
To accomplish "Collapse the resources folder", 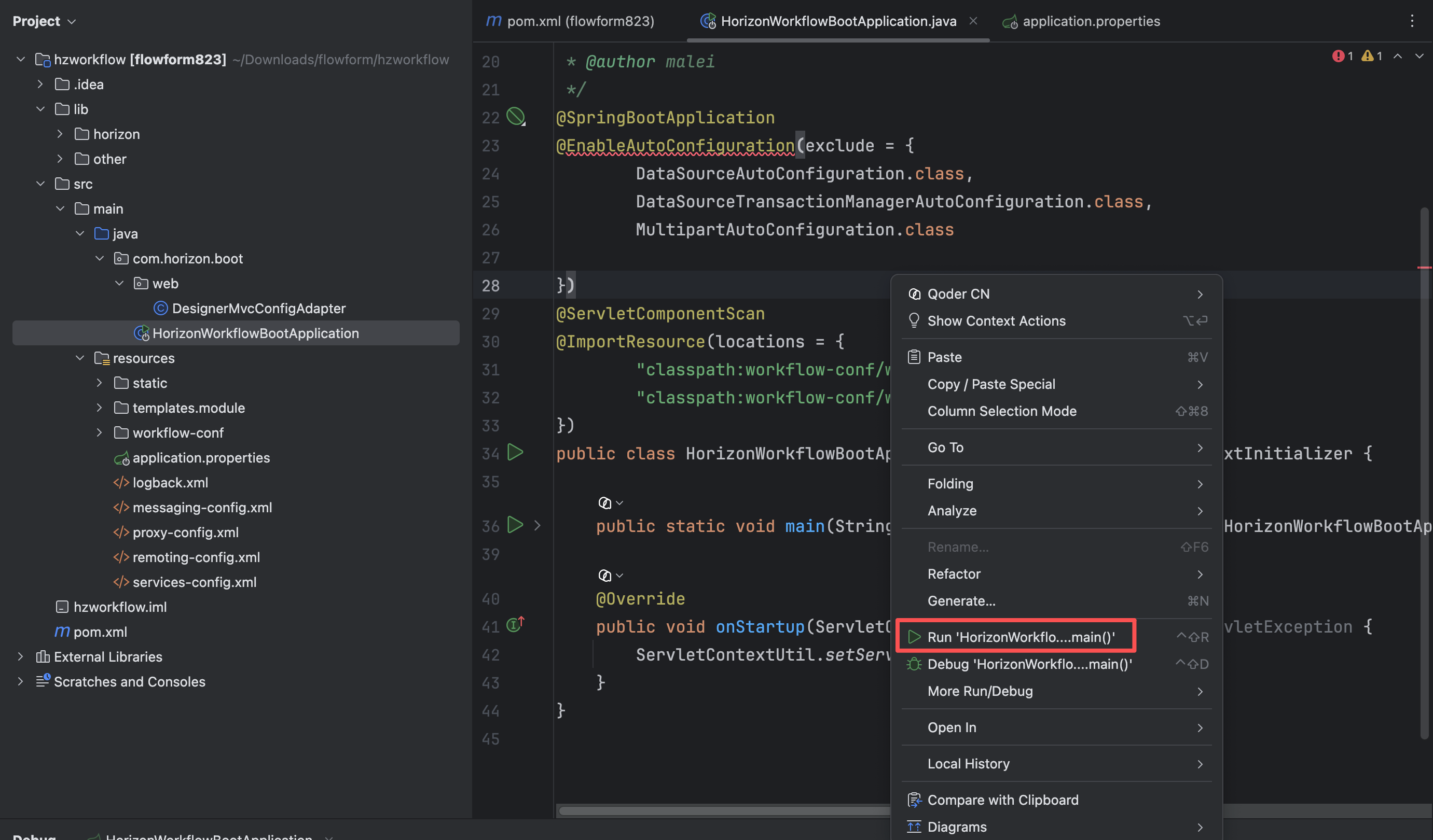I will (x=79, y=358).
